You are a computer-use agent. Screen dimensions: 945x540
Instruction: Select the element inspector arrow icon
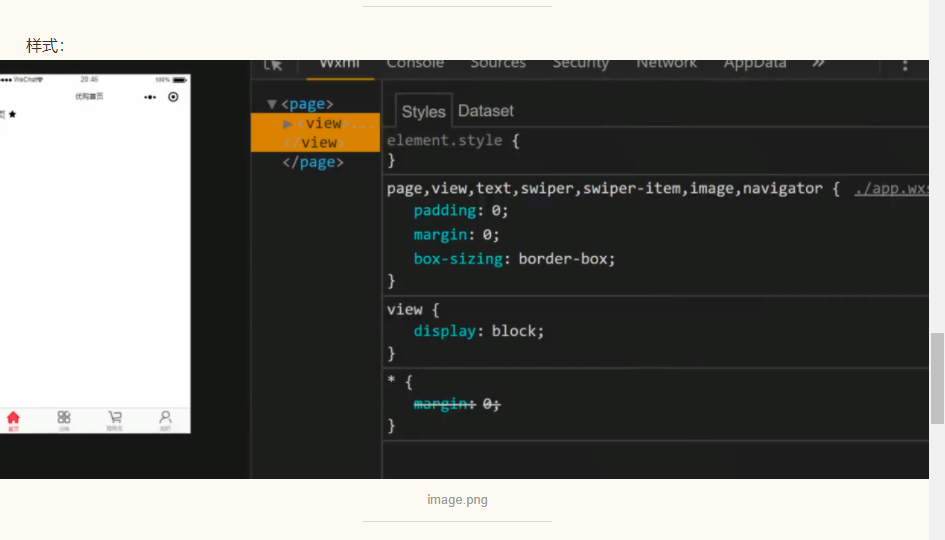click(273, 64)
